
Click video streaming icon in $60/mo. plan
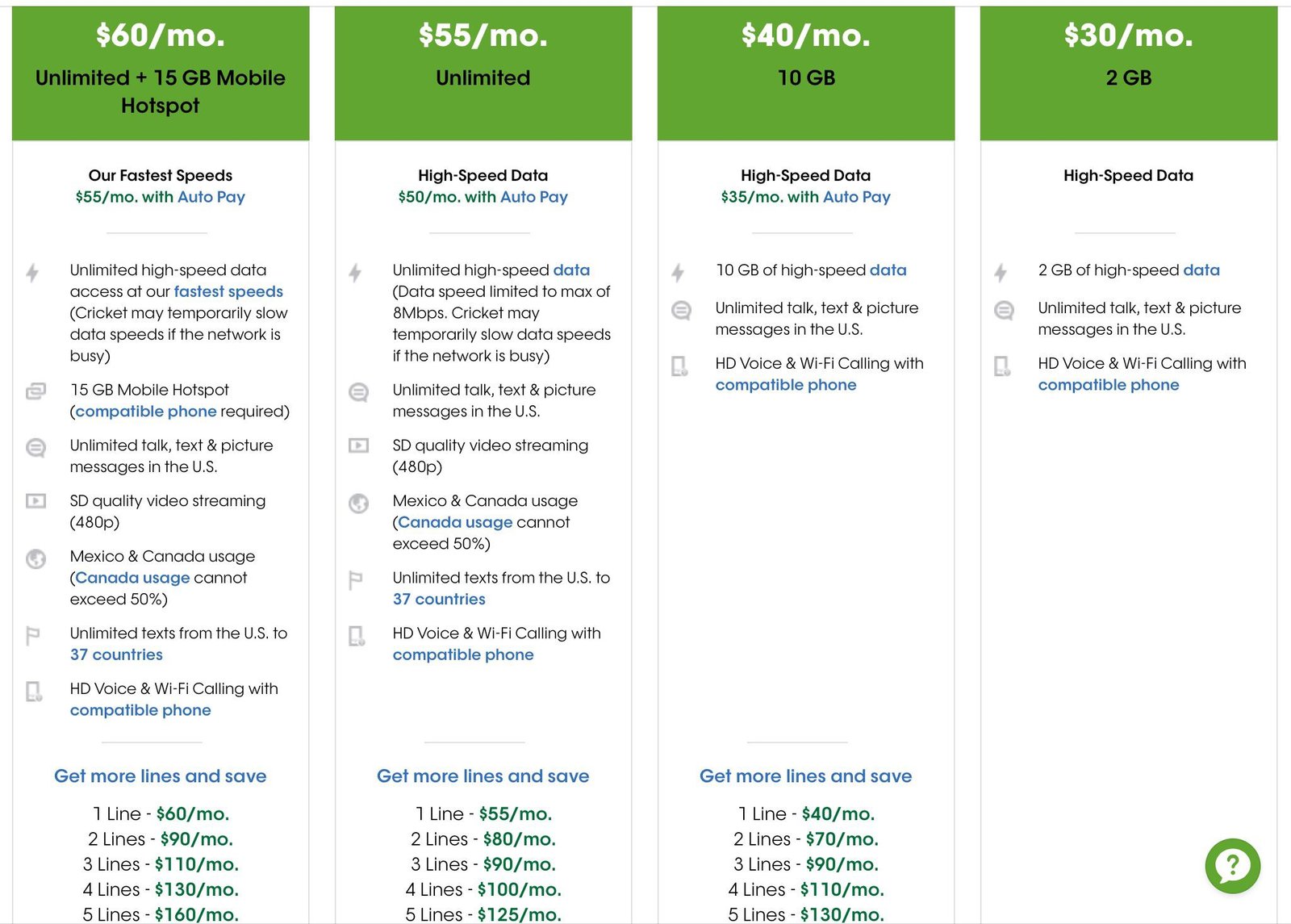(36, 501)
